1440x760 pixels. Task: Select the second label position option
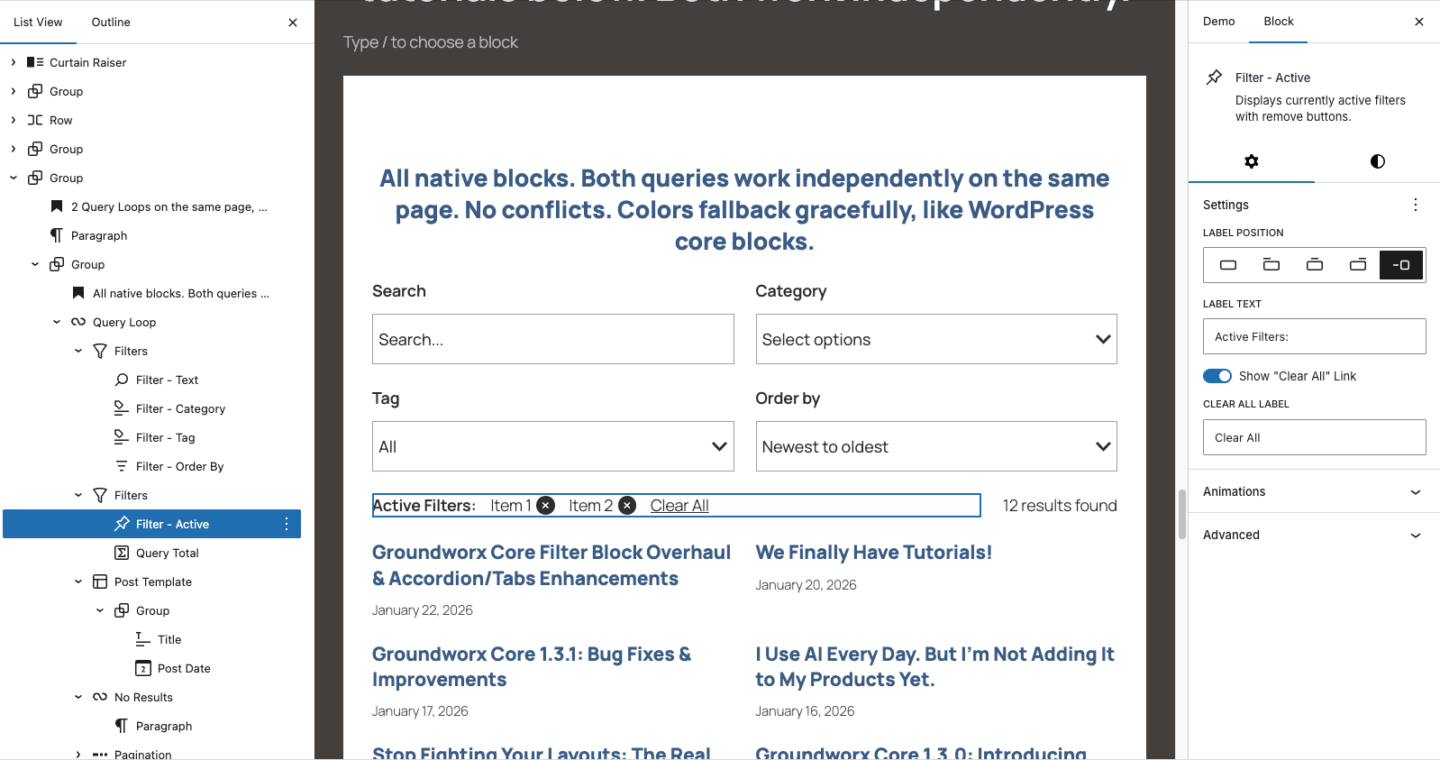click(1271, 265)
